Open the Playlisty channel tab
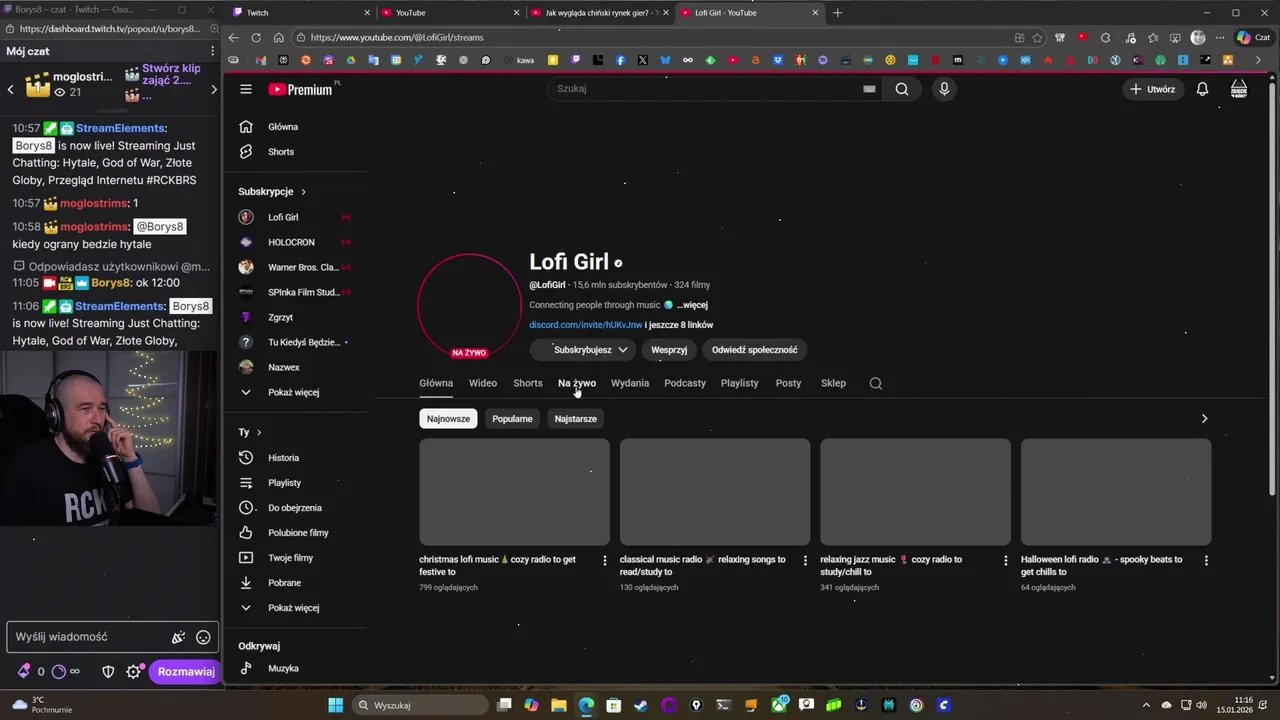Image resolution: width=1280 pixels, height=720 pixels. pyautogui.click(x=740, y=383)
